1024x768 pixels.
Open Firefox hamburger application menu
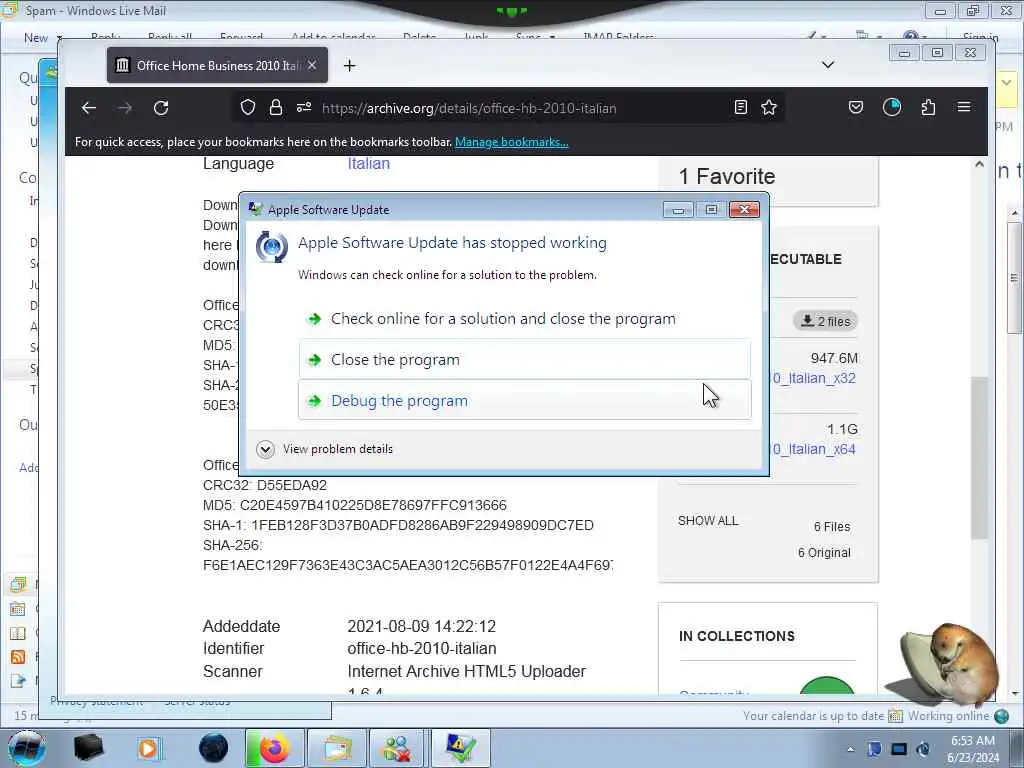(x=964, y=107)
